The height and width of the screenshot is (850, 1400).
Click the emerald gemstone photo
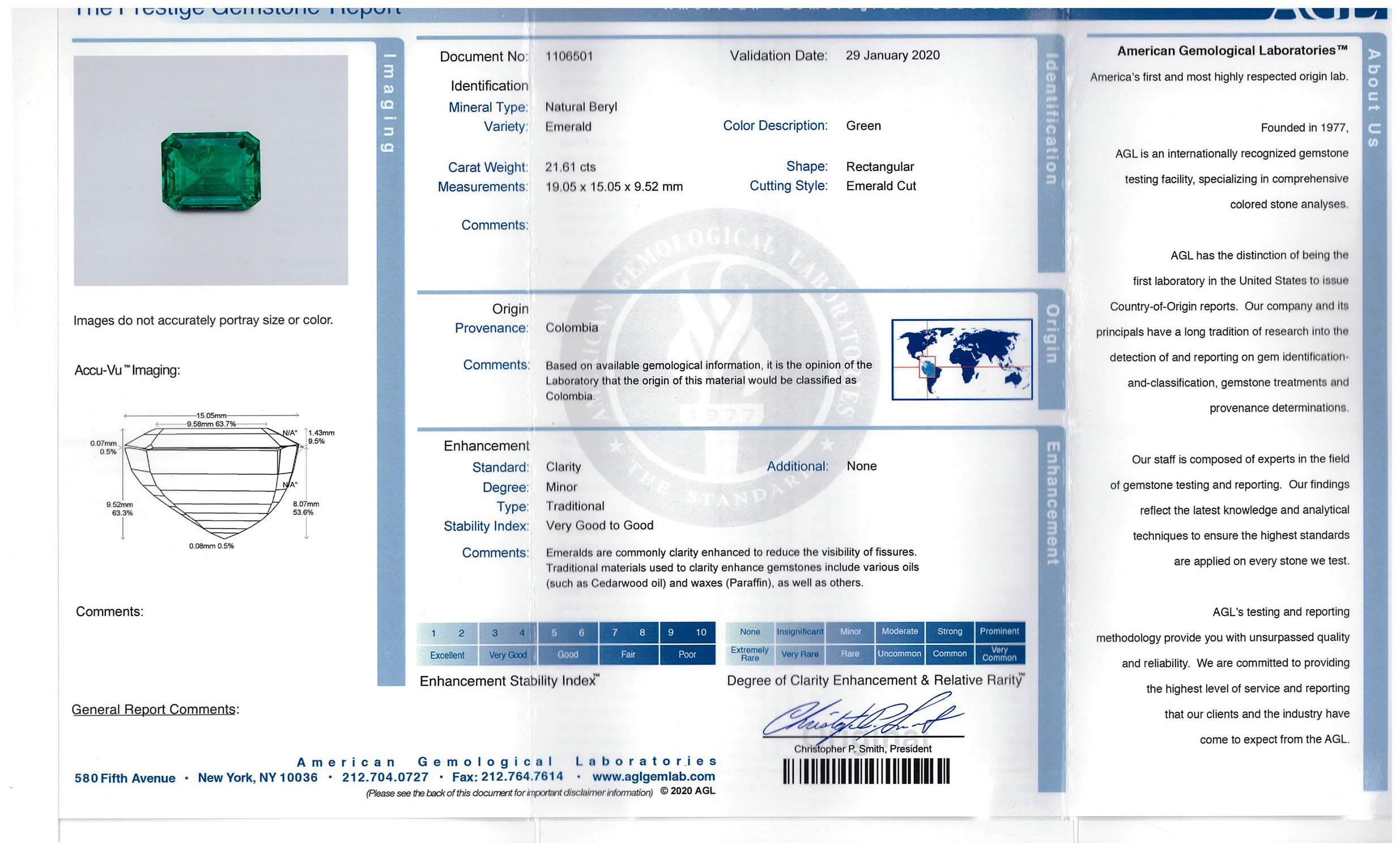[x=211, y=171]
